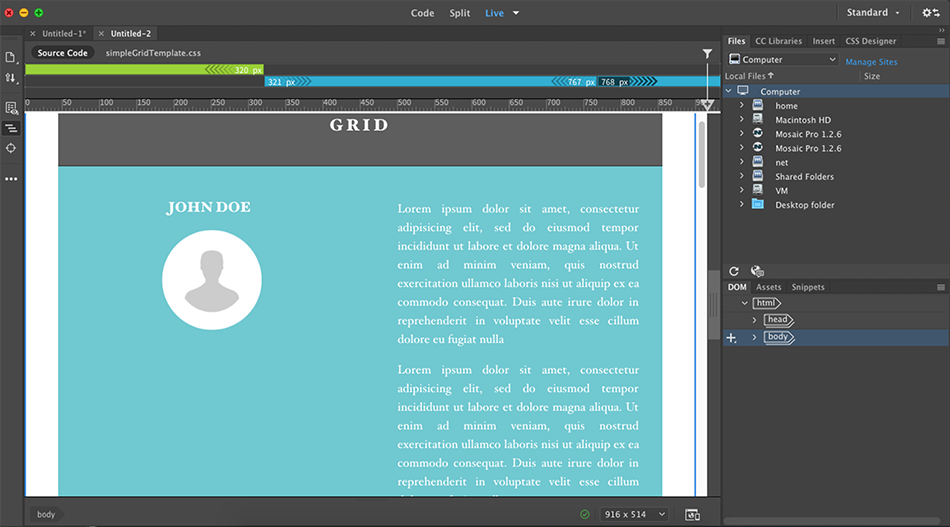Open File Management arrows icon
Viewport: 950px width, 527px height.
(x=10, y=78)
